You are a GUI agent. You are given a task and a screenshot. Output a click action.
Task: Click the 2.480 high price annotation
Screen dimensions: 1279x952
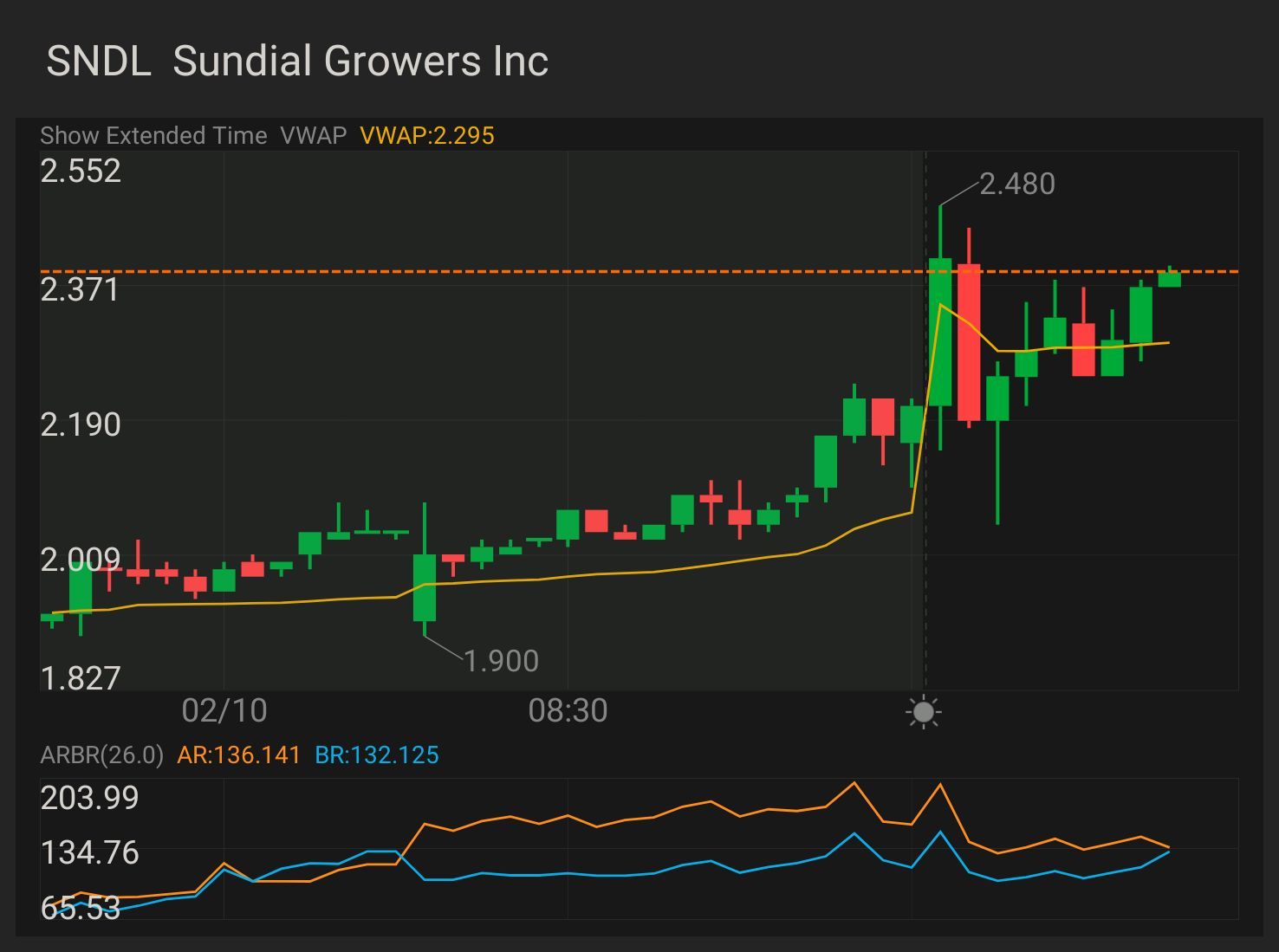click(x=1016, y=184)
